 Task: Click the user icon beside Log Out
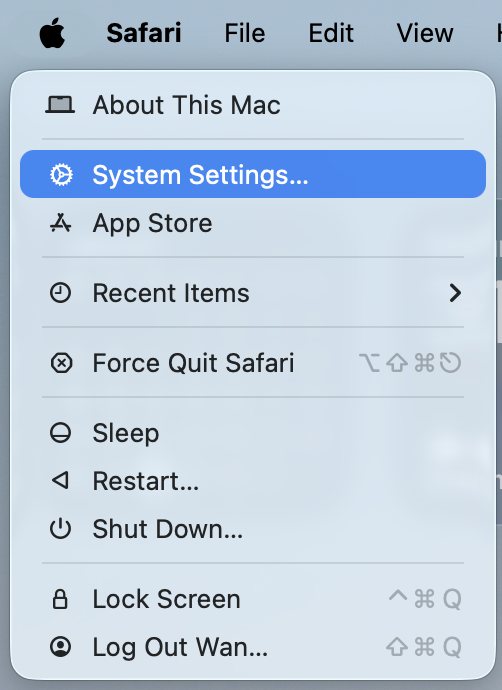coord(60,647)
